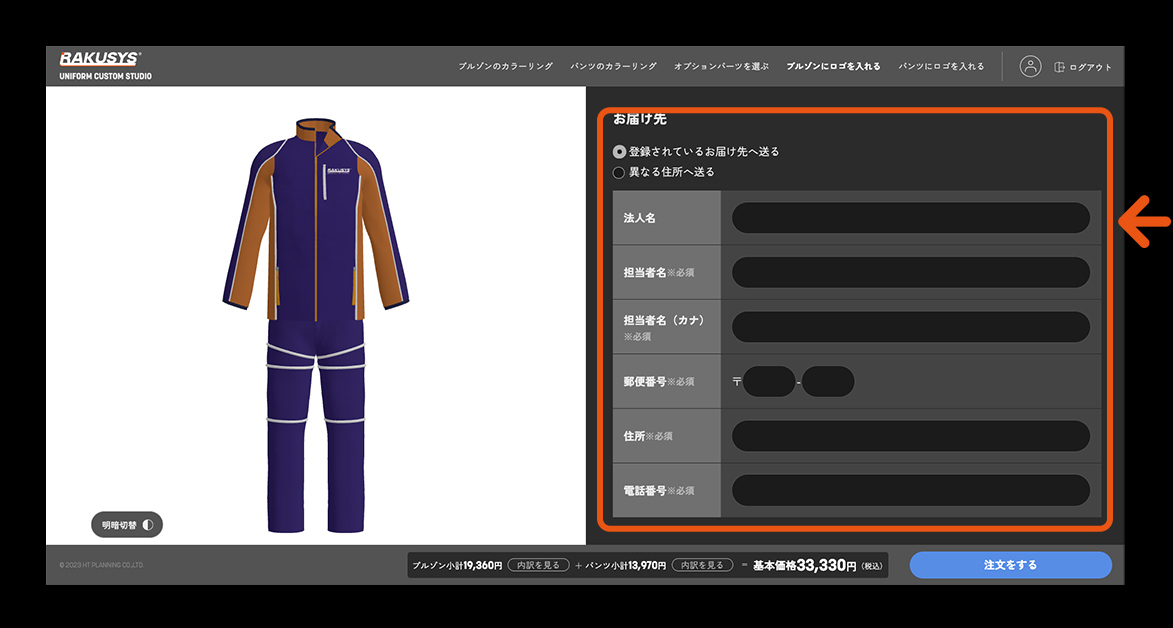1173x628 pixels.
Task: Switch to ブルゾンにロゴを入れる step
Action: [x=833, y=66]
